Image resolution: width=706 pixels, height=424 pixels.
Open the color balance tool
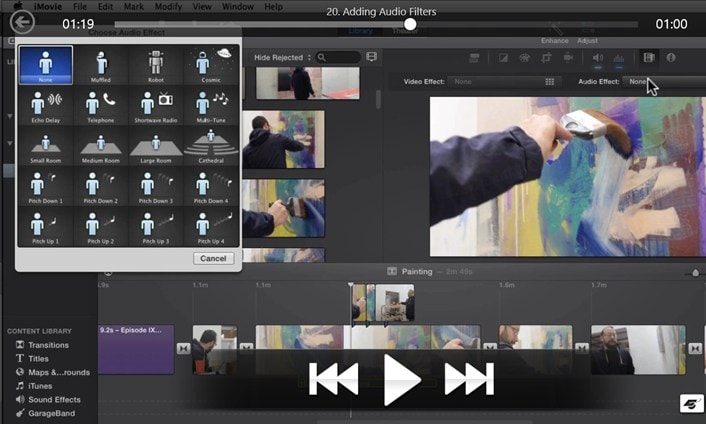pos(503,58)
